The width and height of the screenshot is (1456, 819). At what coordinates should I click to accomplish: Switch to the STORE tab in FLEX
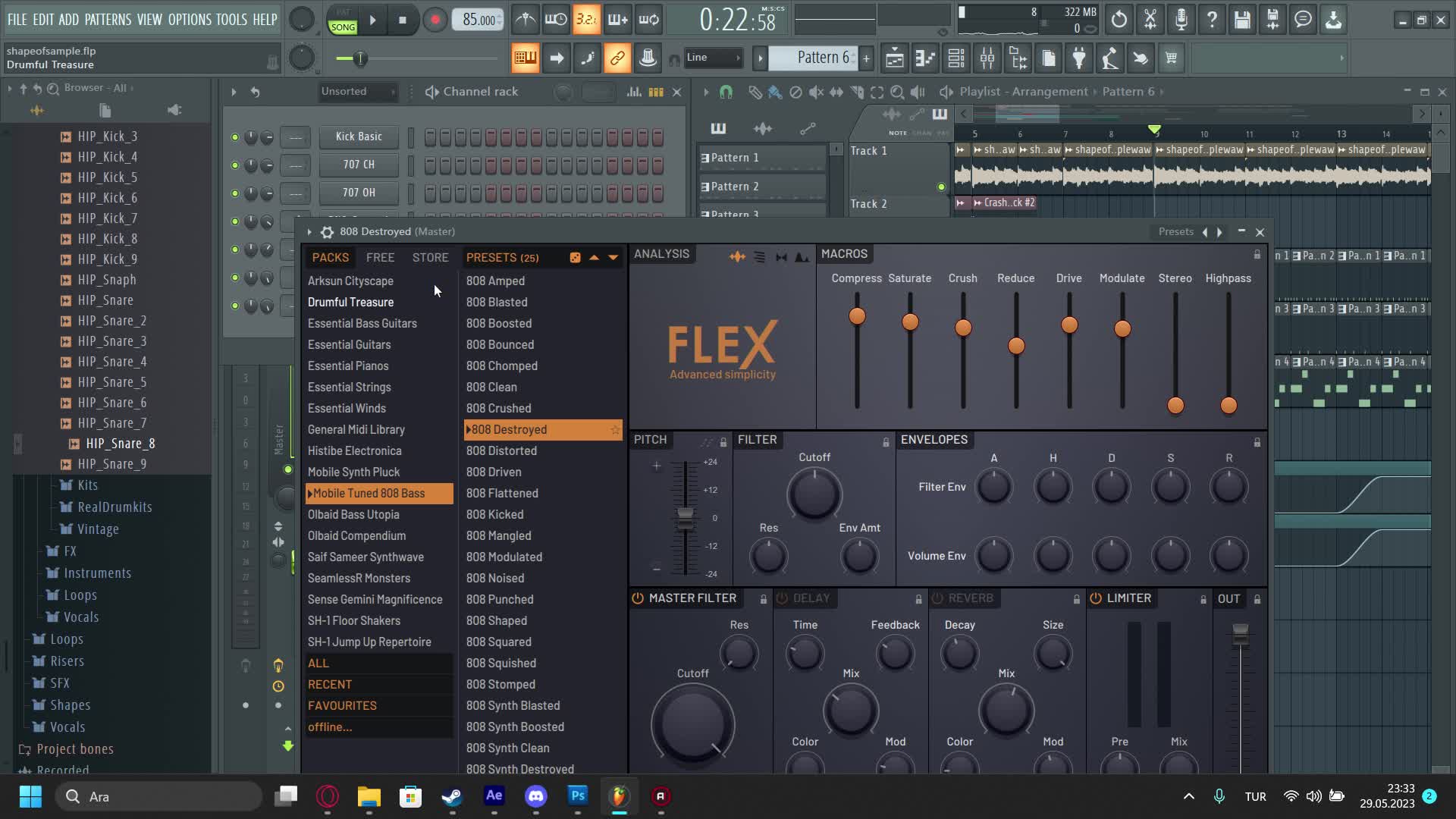430,258
